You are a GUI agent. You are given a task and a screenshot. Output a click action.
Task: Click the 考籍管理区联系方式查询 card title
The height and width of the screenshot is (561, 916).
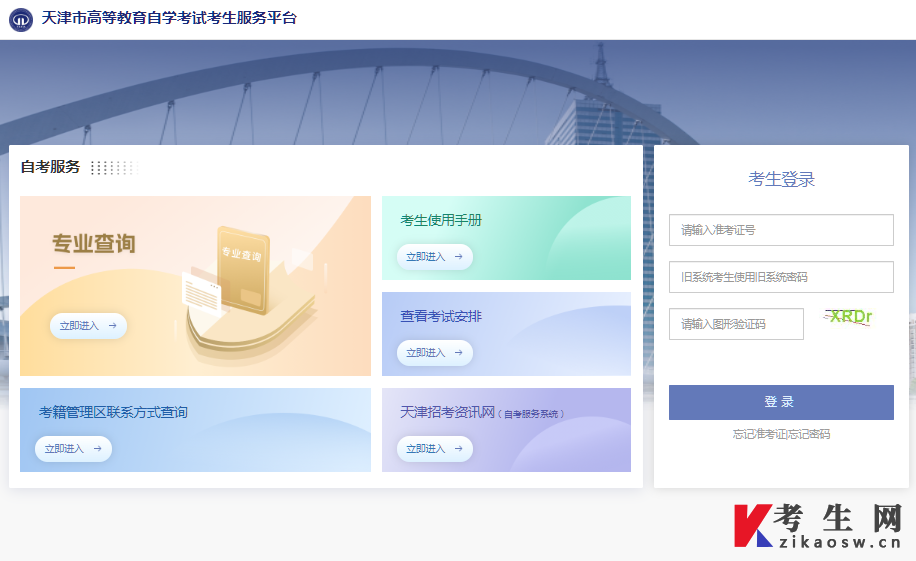(113, 413)
